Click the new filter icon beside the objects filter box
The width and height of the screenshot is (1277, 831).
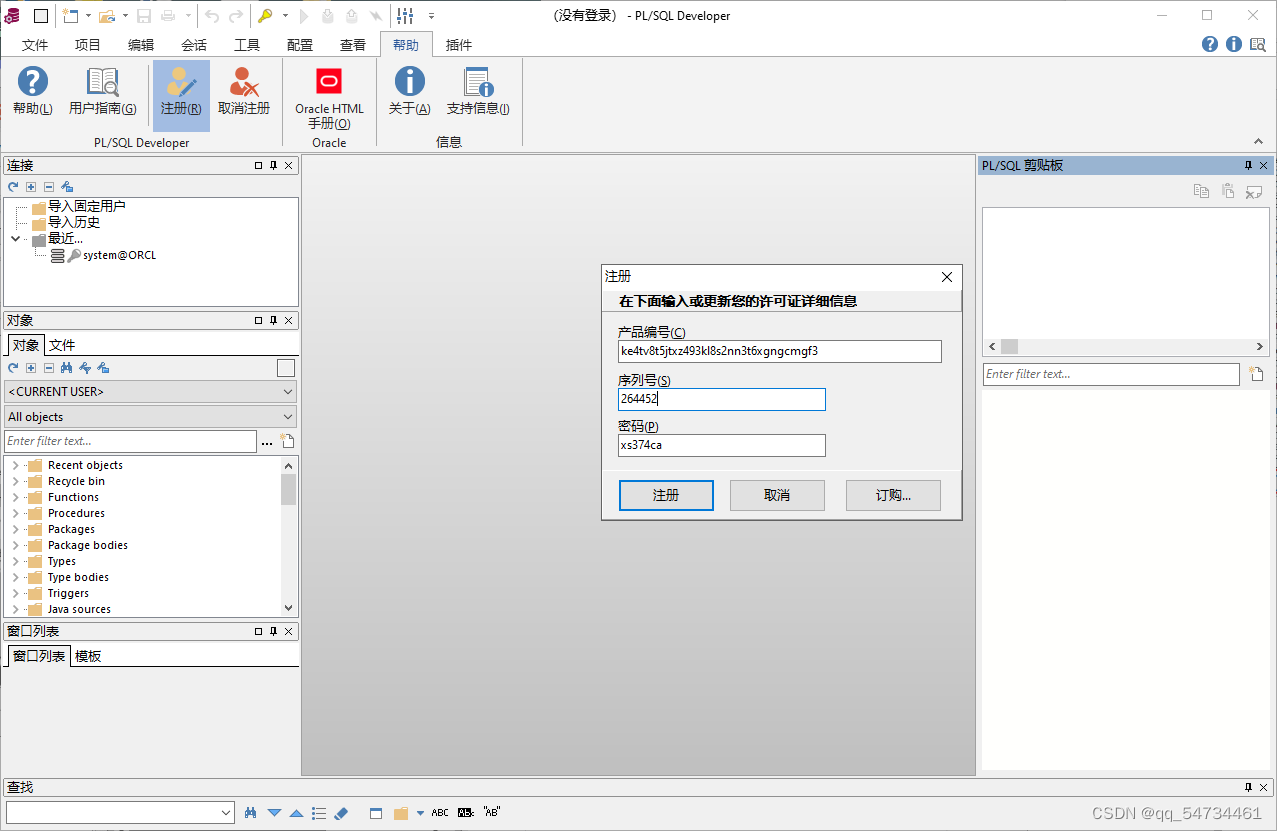(x=287, y=441)
